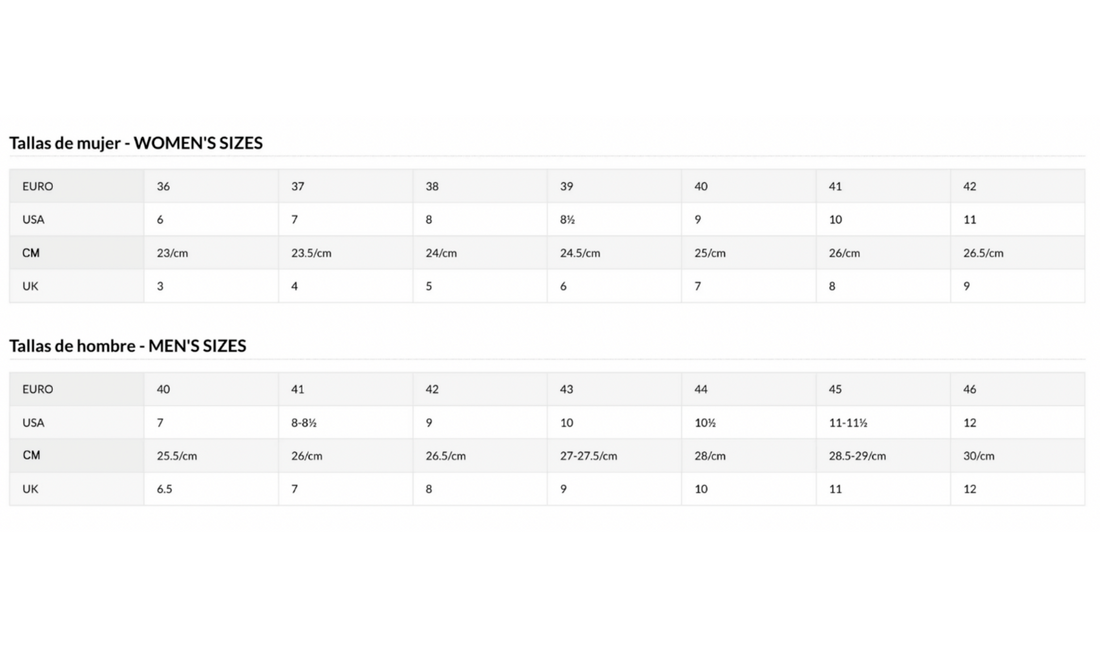
Task: Click the 8½ USA women's size cell
Action: pyautogui.click(x=567, y=220)
